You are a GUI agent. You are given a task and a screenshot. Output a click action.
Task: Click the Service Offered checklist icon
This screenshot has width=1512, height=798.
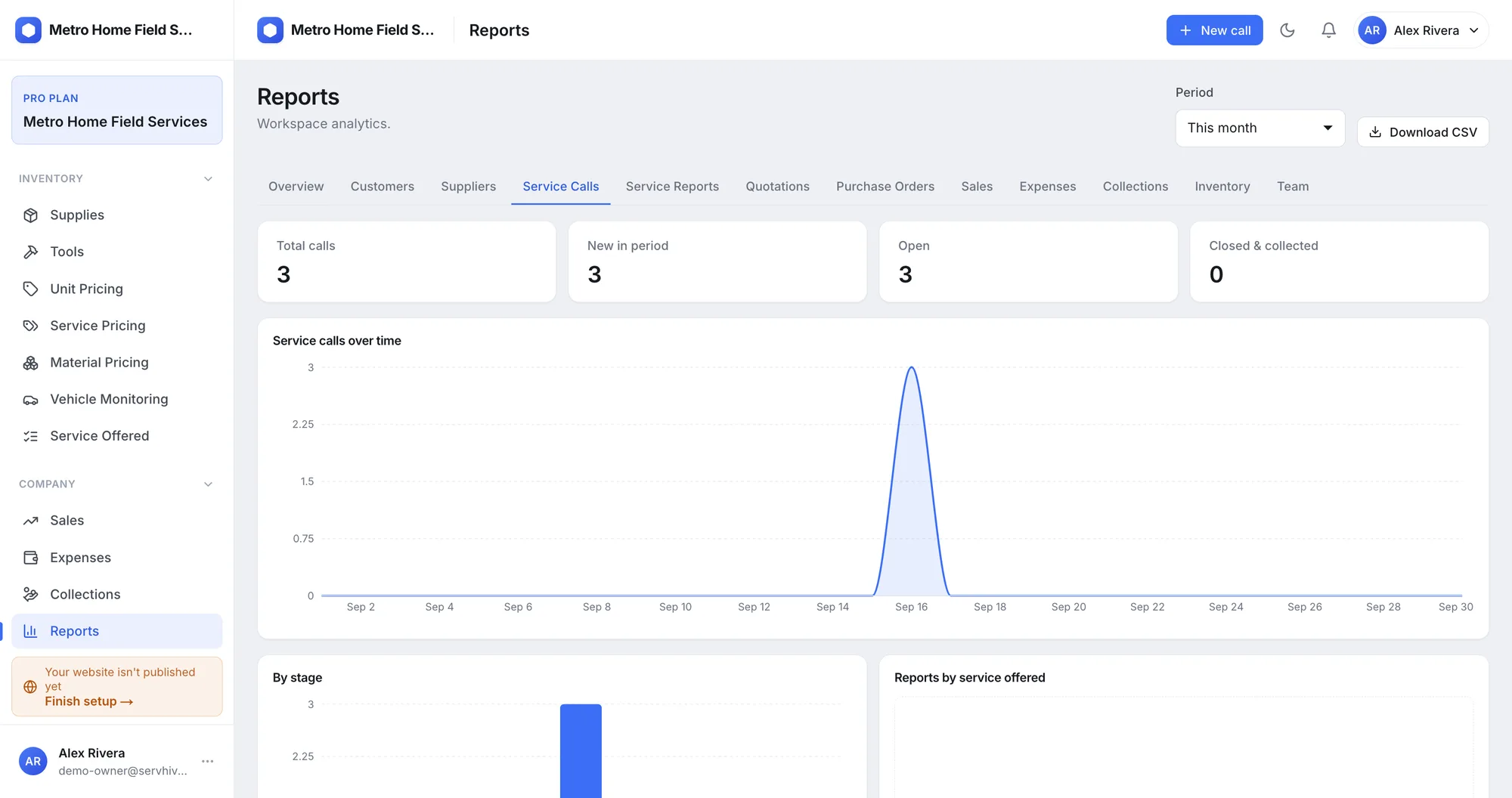click(x=30, y=436)
